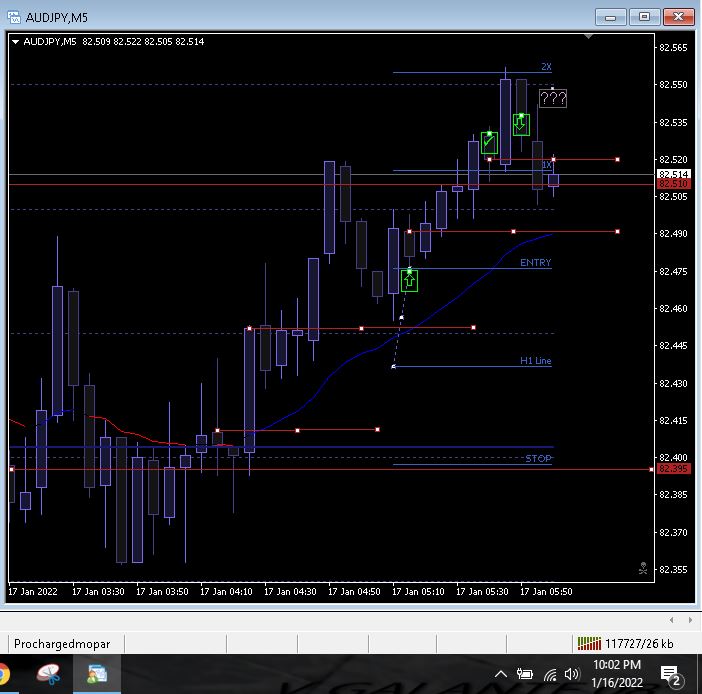Image resolution: width=702 pixels, height=694 pixels.
Task: Open the AUDJPY,M5 chart window system icon
Action: [14, 17]
